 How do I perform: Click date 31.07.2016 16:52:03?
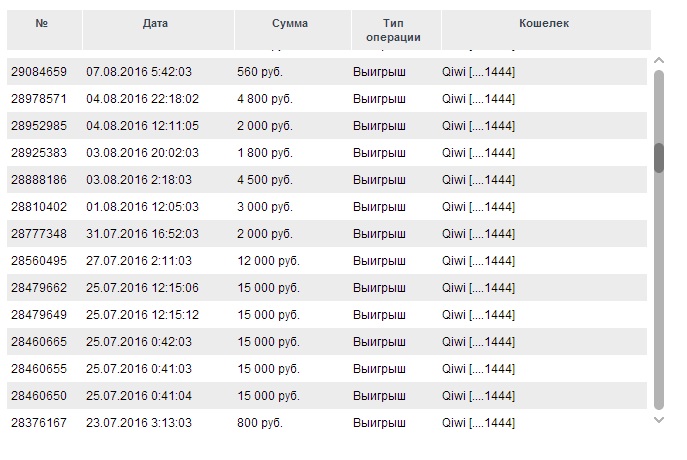click(x=142, y=234)
